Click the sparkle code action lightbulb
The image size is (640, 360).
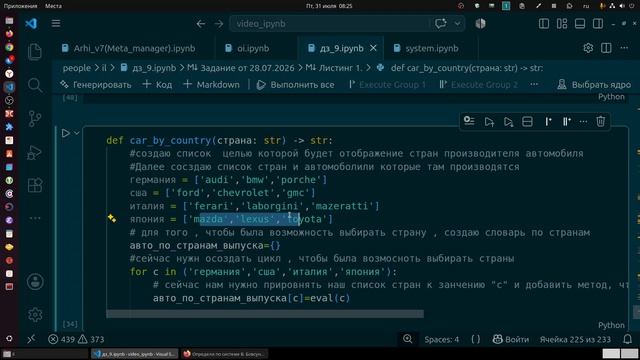(x=112, y=218)
